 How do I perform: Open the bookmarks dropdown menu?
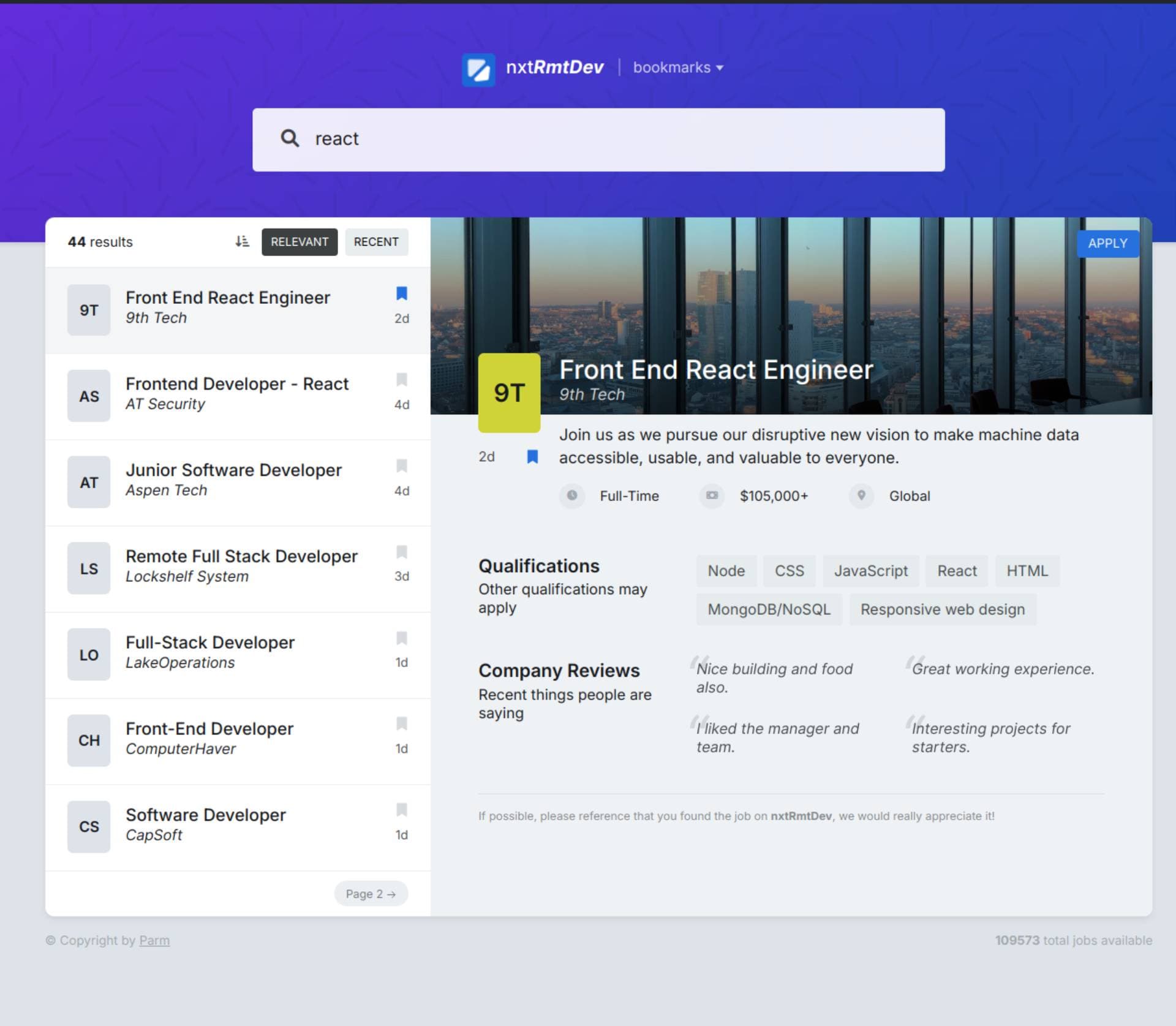point(678,67)
